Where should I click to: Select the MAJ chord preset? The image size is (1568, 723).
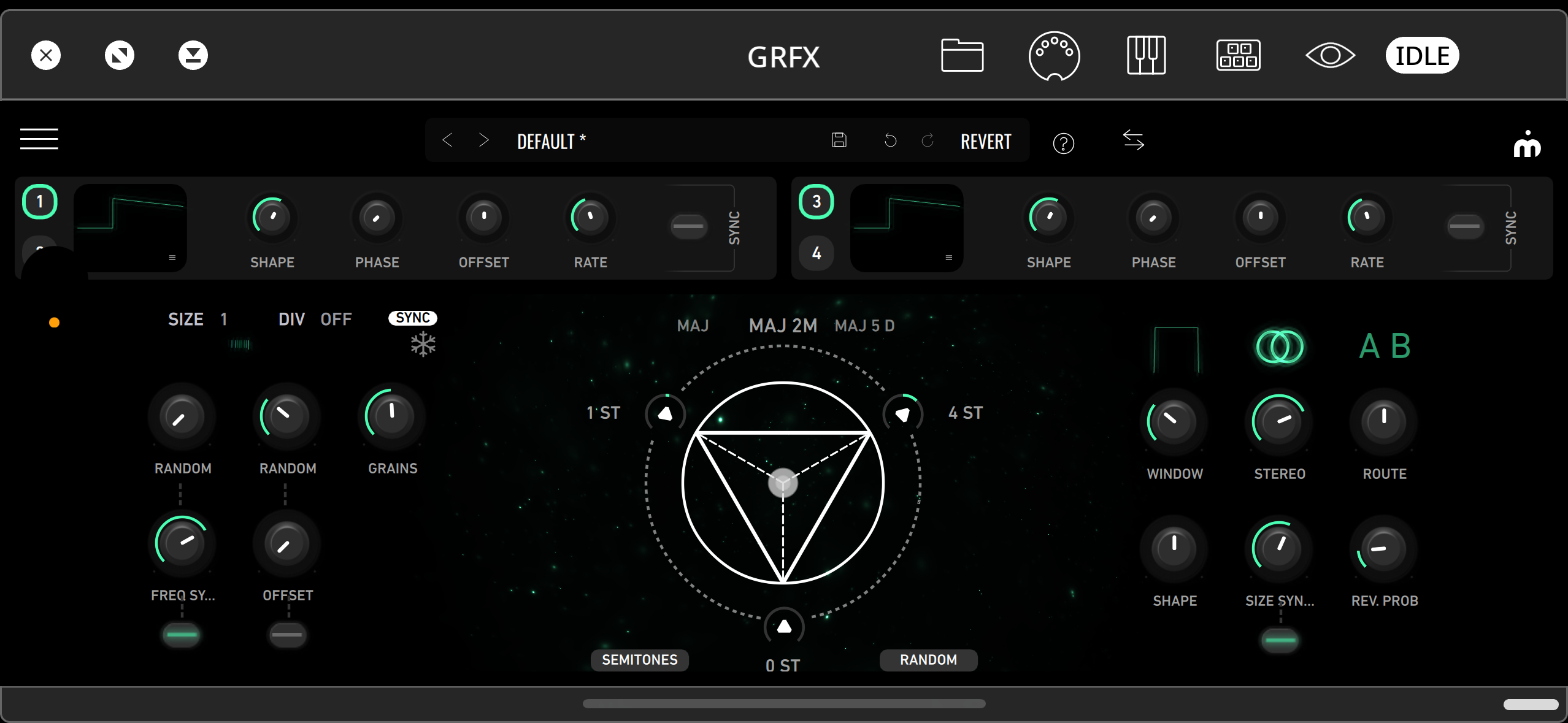click(x=693, y=326)
